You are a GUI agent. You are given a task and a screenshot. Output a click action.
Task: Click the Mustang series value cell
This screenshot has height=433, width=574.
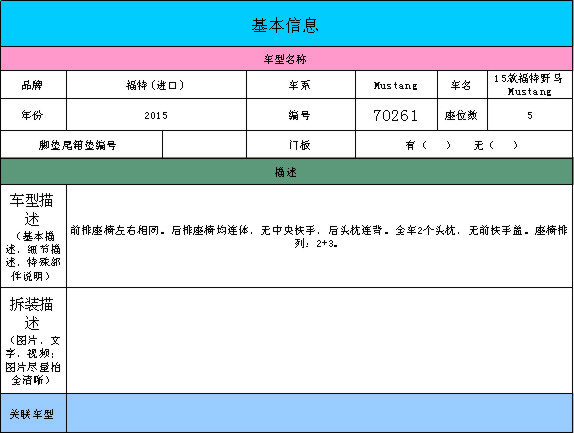(396, 85)
